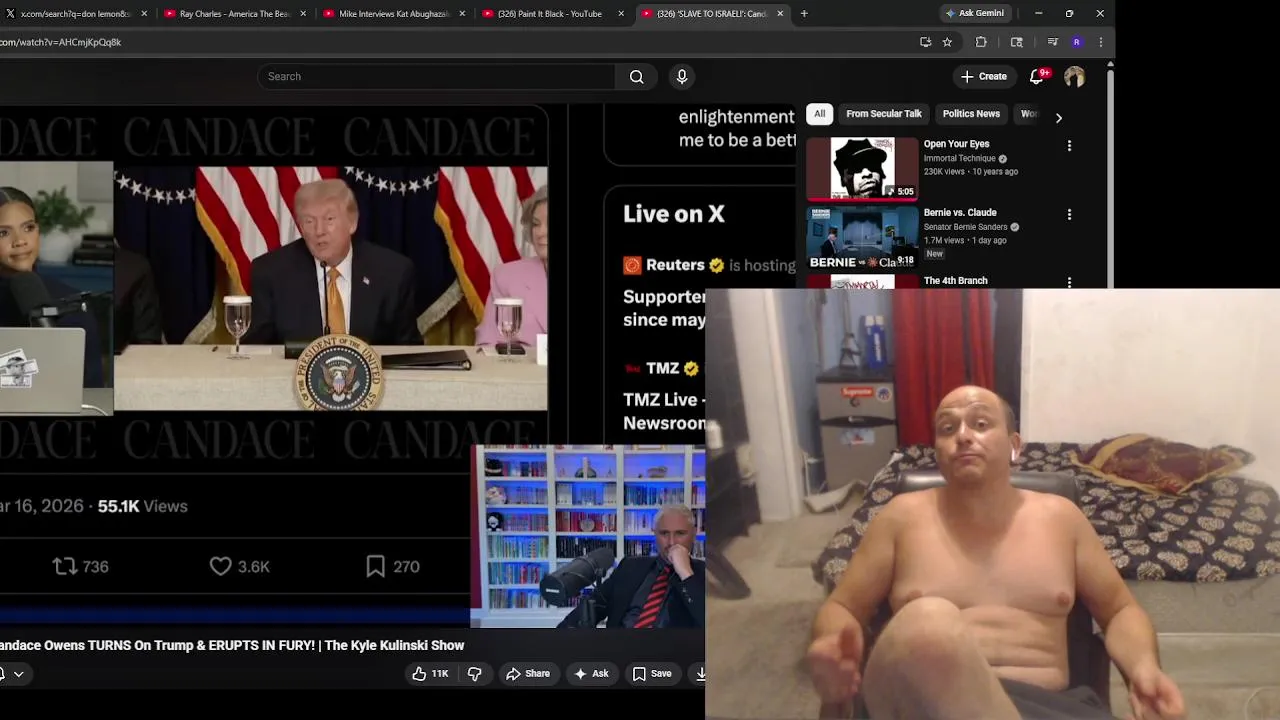Click the address bar URL

pyautogui.click(x=60, y=42)
